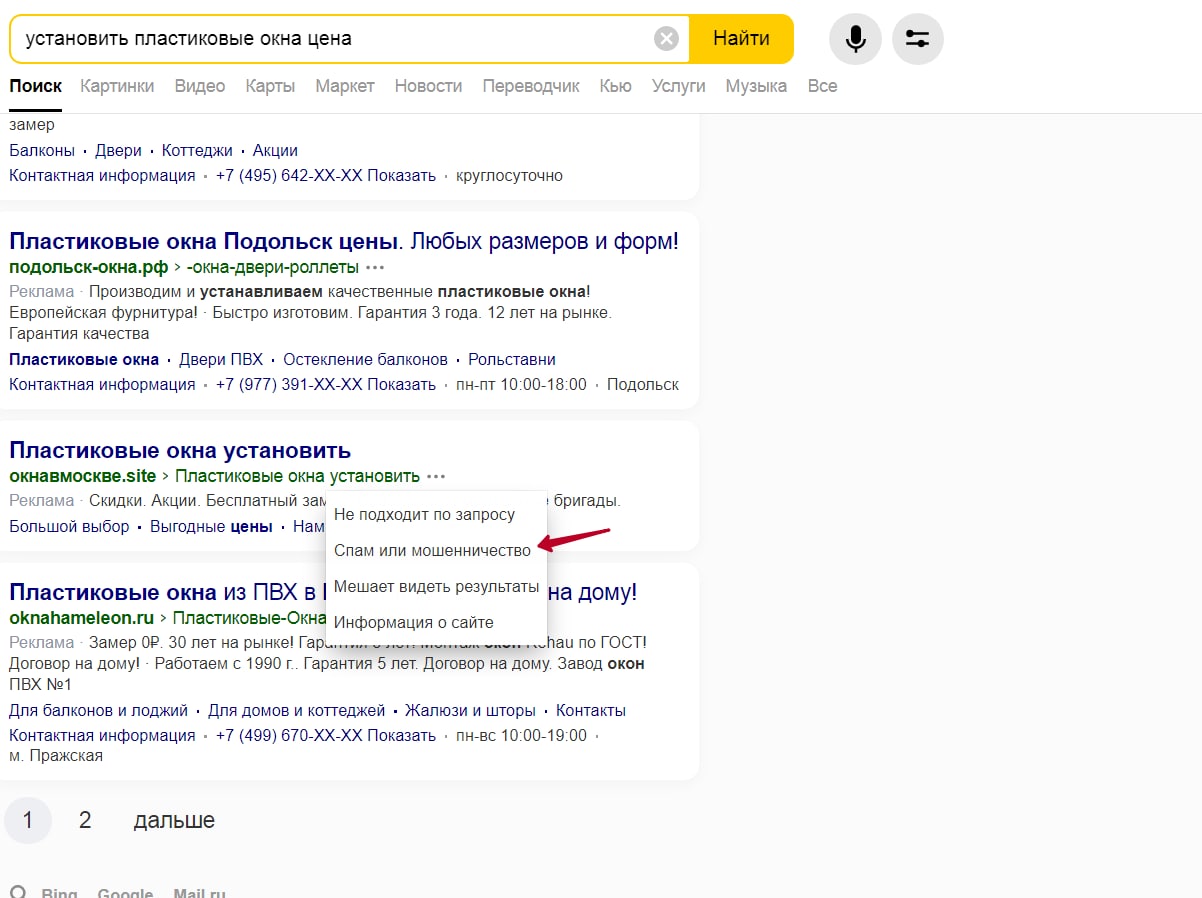This screenshot has height=898, width=1202.
Task: Switch to the Маркет tab
Action: point(345,86)
